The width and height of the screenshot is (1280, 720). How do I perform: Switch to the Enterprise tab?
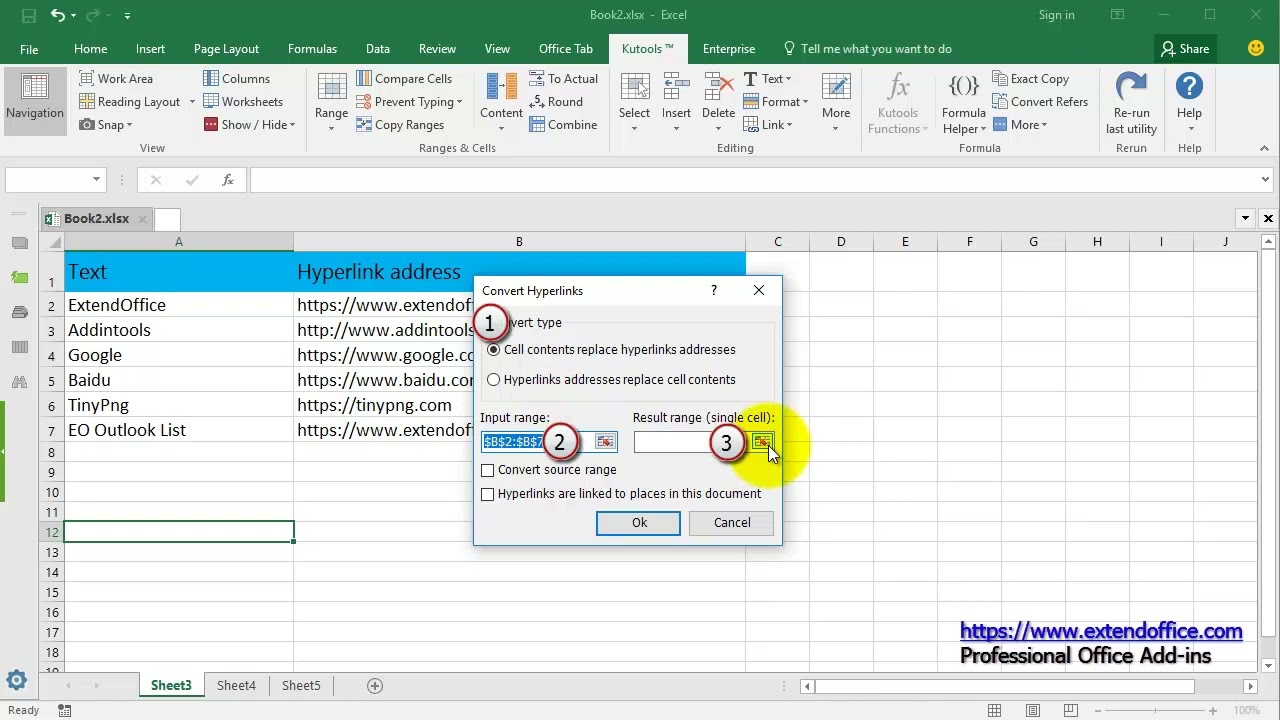tap(729, 49)
